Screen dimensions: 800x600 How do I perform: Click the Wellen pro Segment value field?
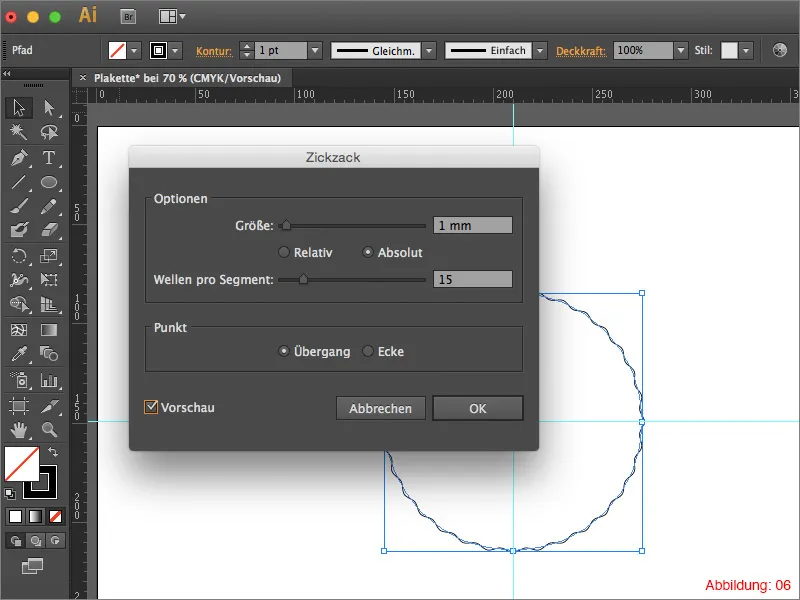point(473,279)
